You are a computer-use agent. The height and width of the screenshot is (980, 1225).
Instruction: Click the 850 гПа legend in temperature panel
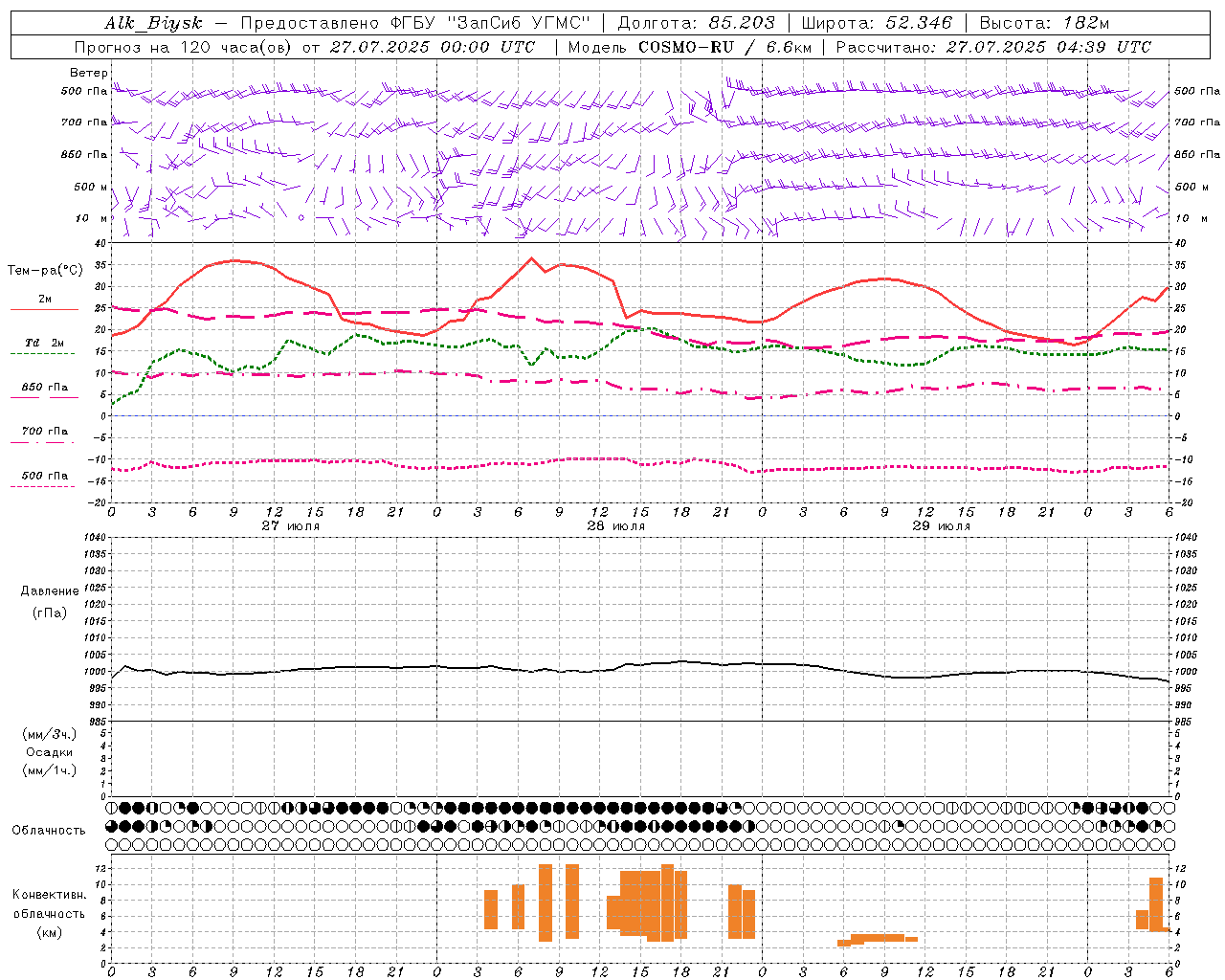coord(45,388)
